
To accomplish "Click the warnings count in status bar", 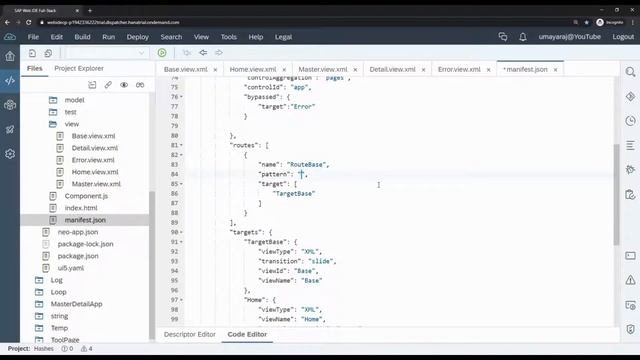I will click(87, 349).
